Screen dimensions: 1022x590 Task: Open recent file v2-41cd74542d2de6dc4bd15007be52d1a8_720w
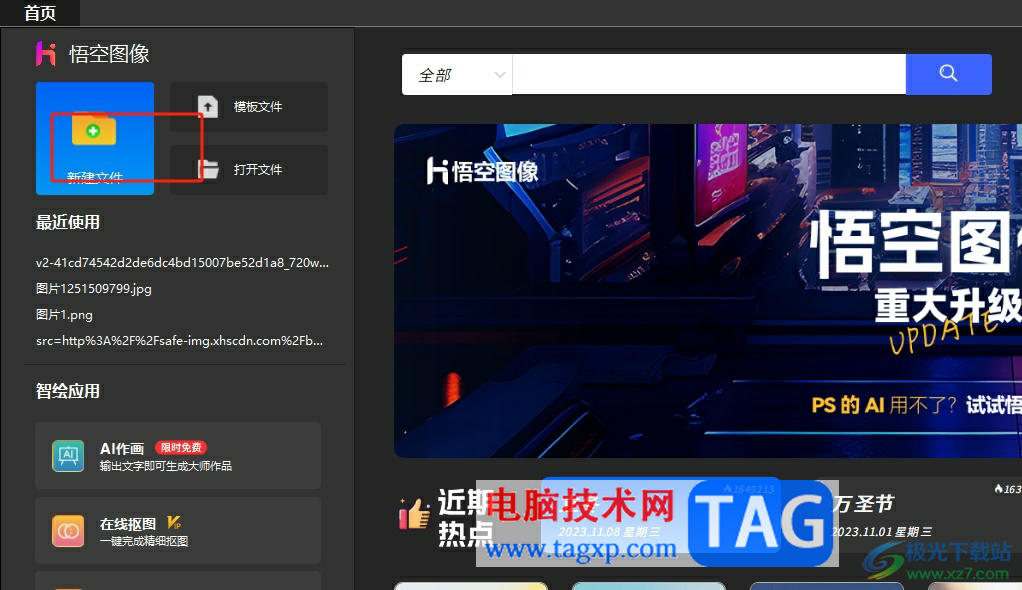click(x=182, y=263)
